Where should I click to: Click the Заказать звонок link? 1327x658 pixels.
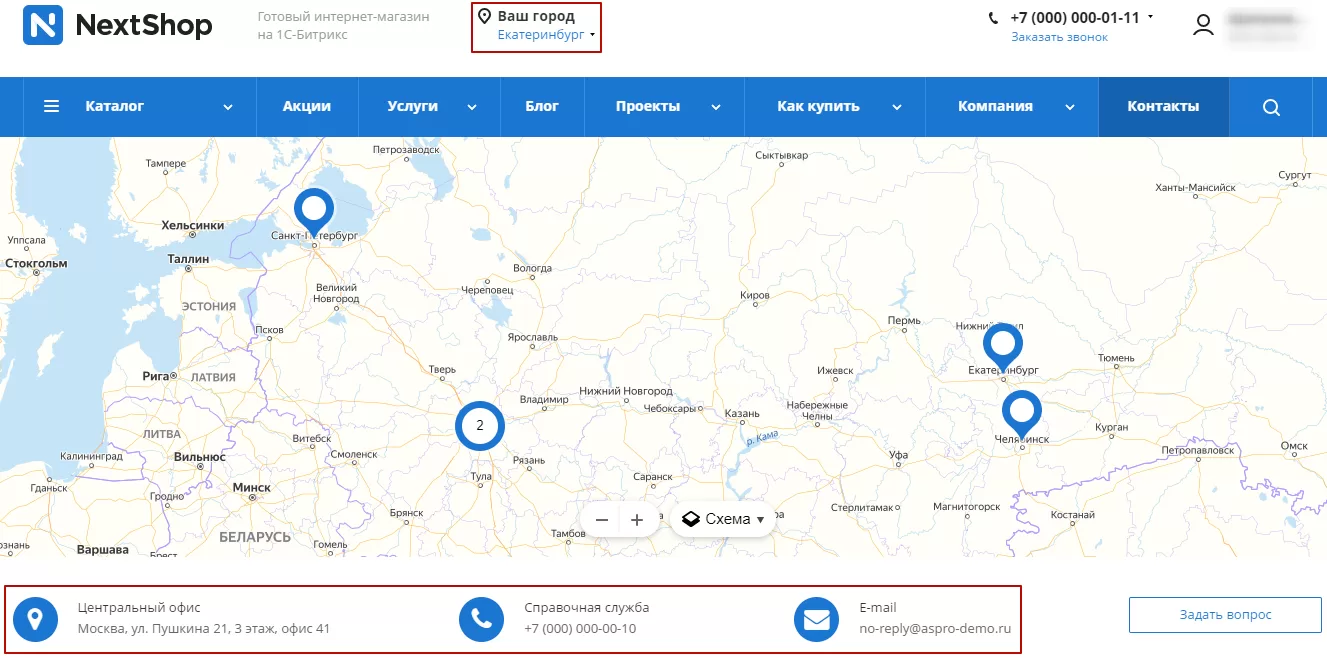(1060, 37)
